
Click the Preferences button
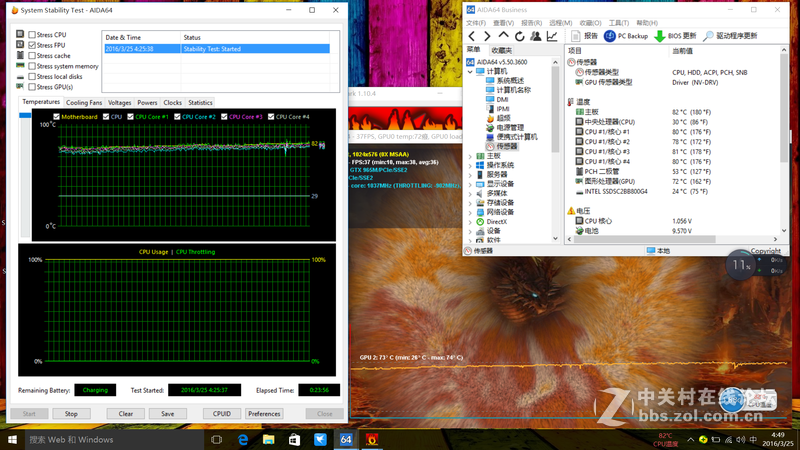click(x=264, y=413)
